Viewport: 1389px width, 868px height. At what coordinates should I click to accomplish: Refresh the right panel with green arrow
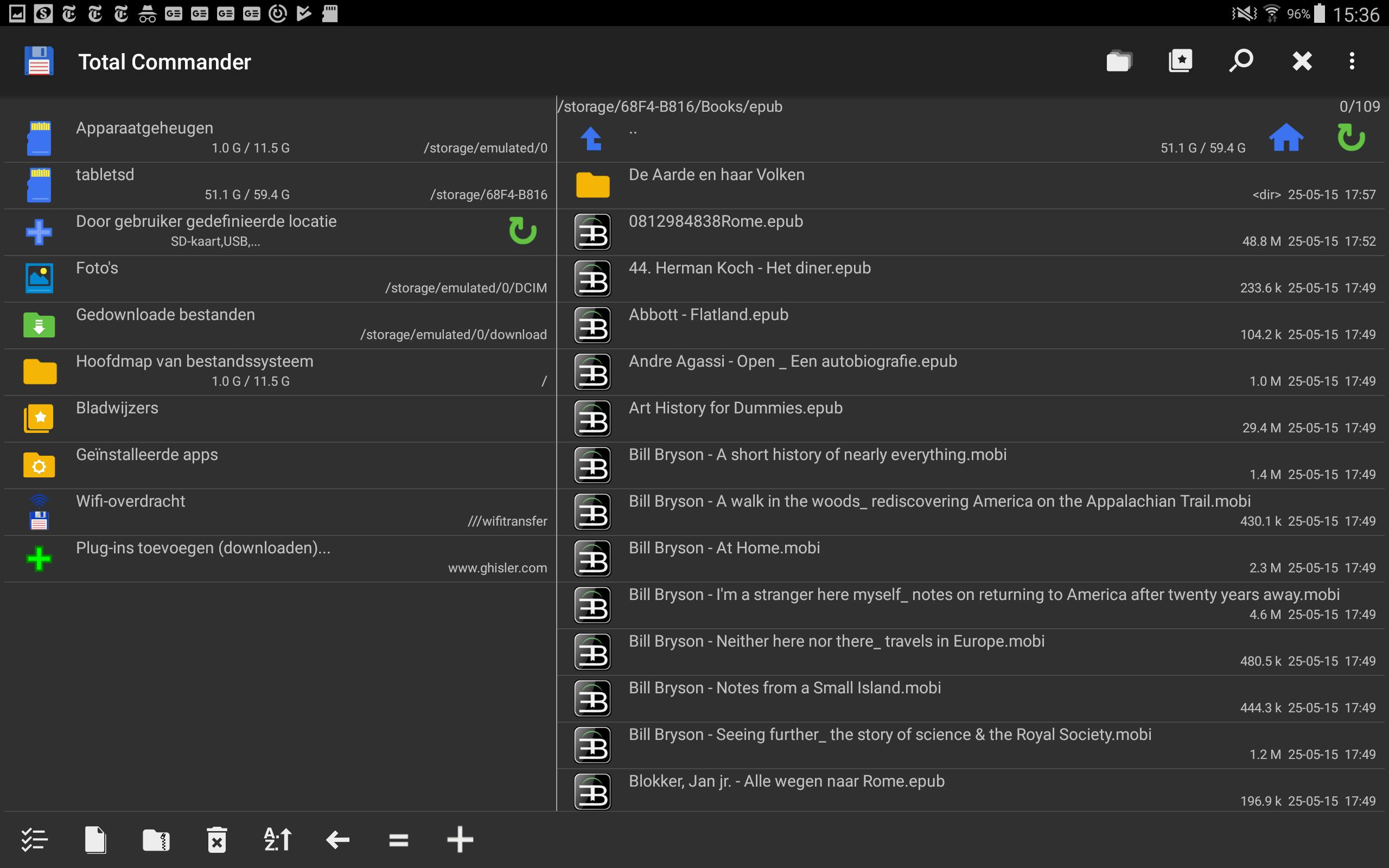click(x=1350, y=138)
